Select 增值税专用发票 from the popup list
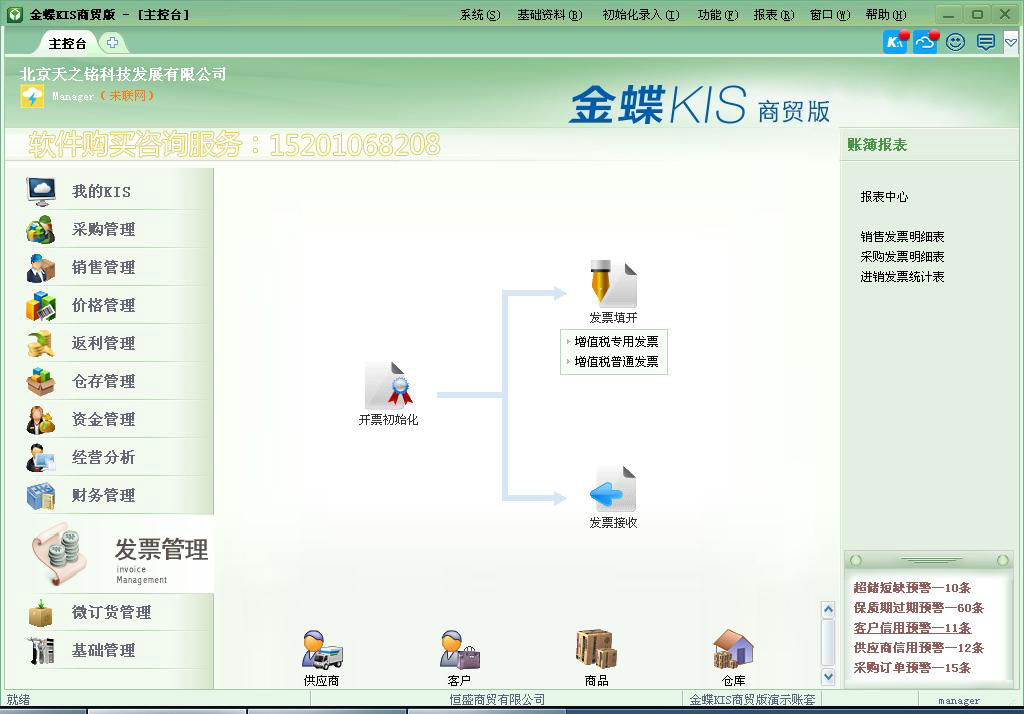Image resolution: width=1024 pixels, height=714 pixels. tap(616, 343)
